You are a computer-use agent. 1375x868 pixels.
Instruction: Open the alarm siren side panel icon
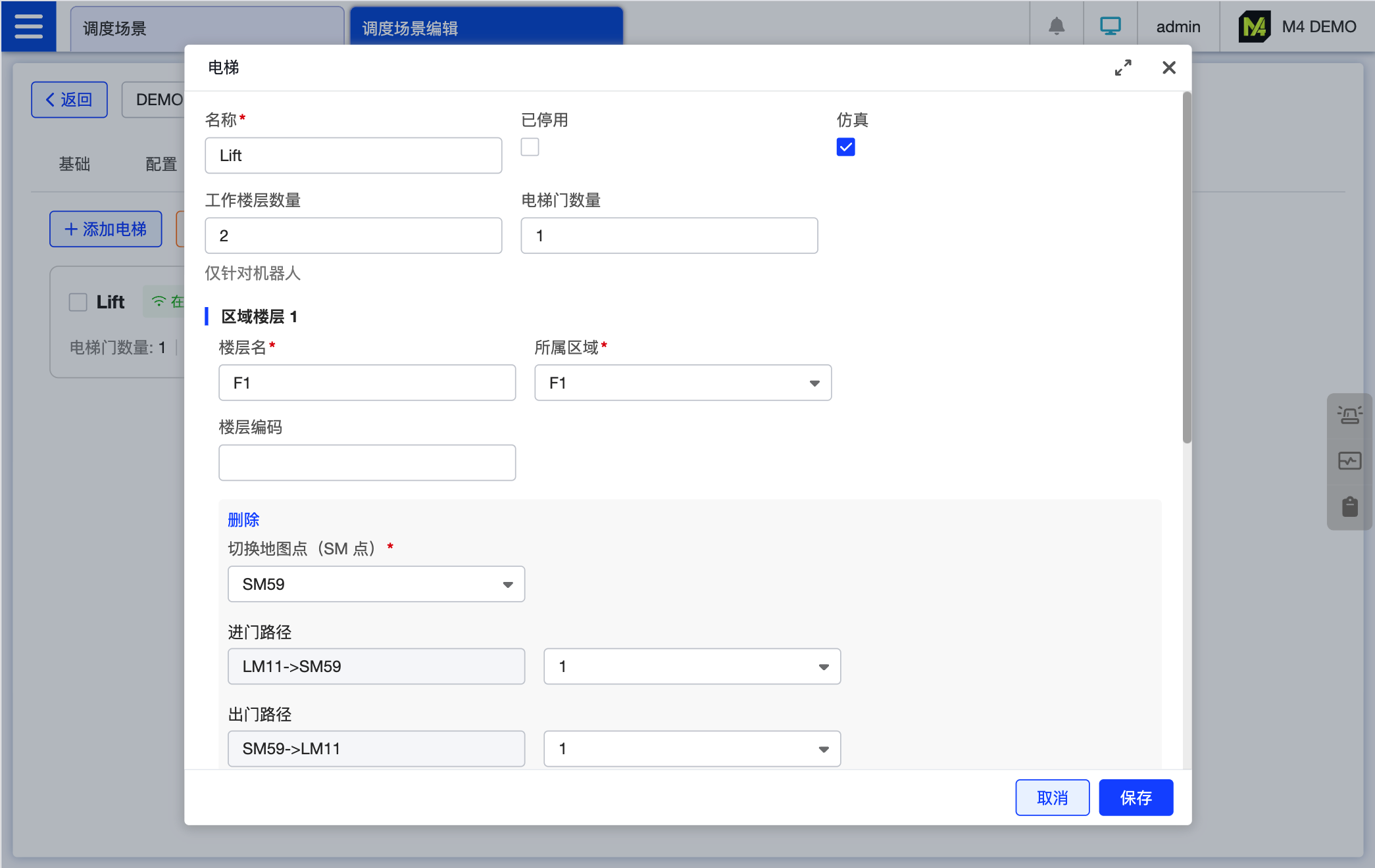pyautogui.click(x=1349, y=415)
